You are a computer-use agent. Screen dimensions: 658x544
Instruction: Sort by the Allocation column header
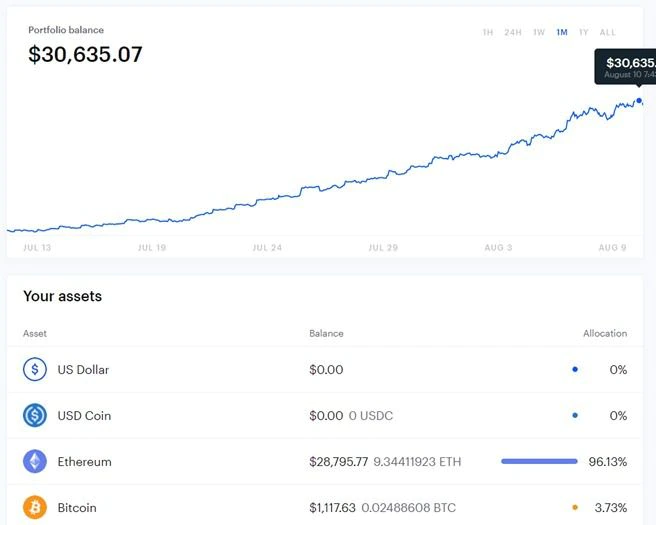point(605,333)
